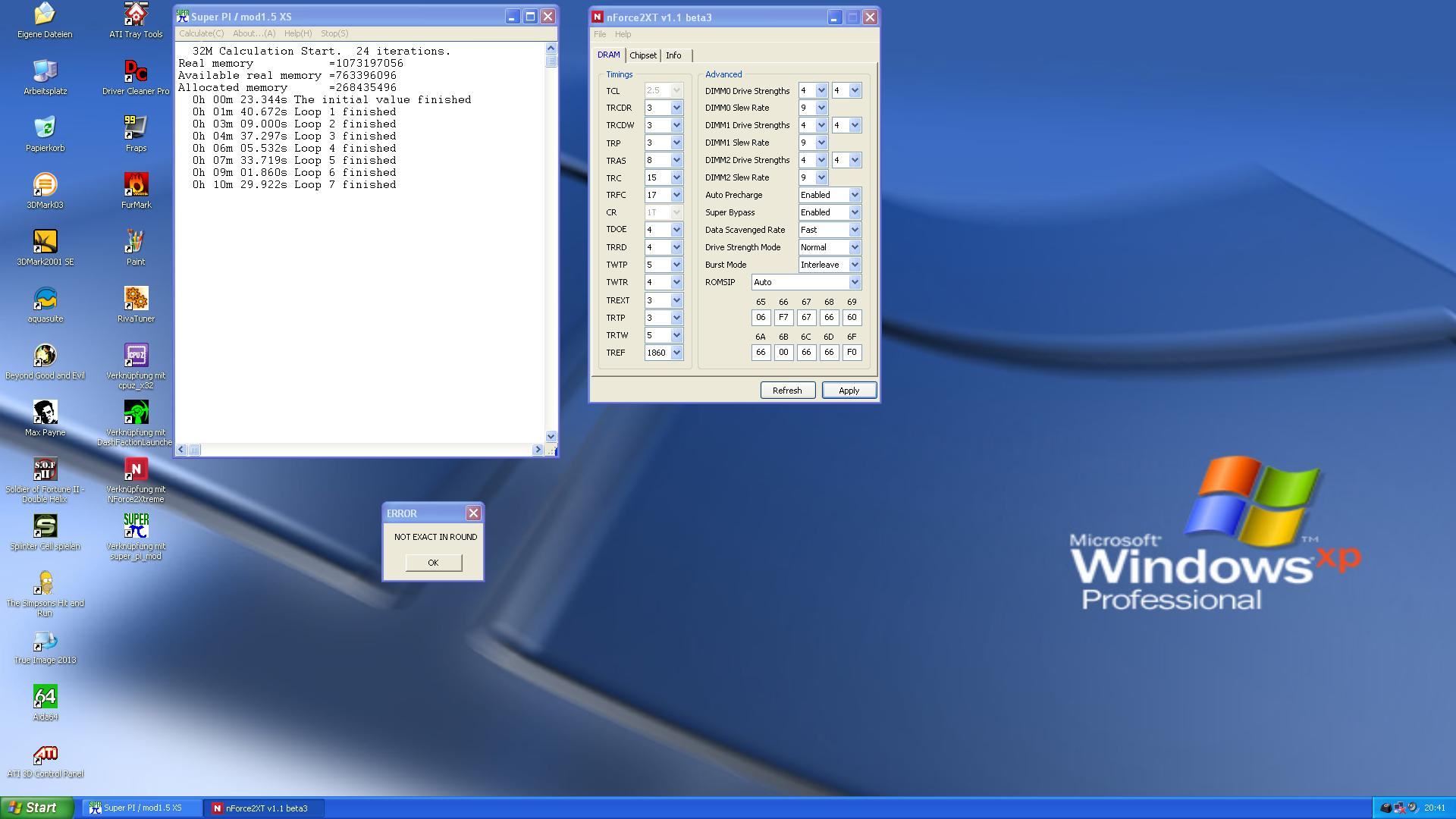Open DIMM0 Slew Rate dropdown
Image resolution: width=1456 pixels, height=819 pixels.
821,108
